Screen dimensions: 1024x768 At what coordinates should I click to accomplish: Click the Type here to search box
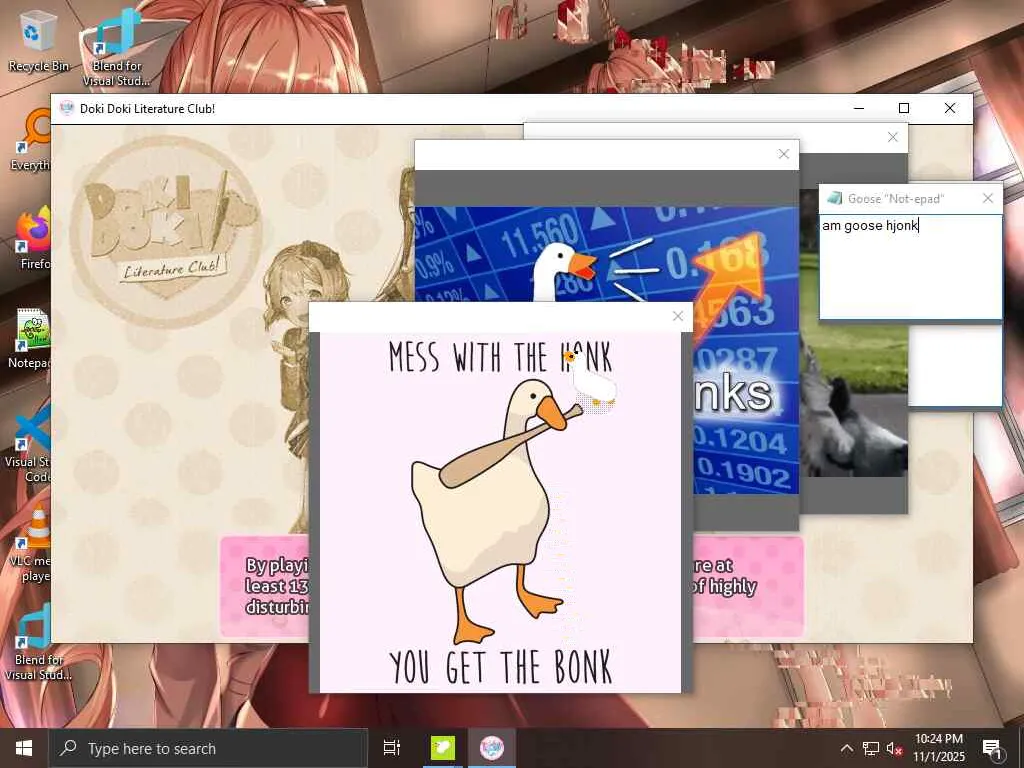[x=208, y=748]
